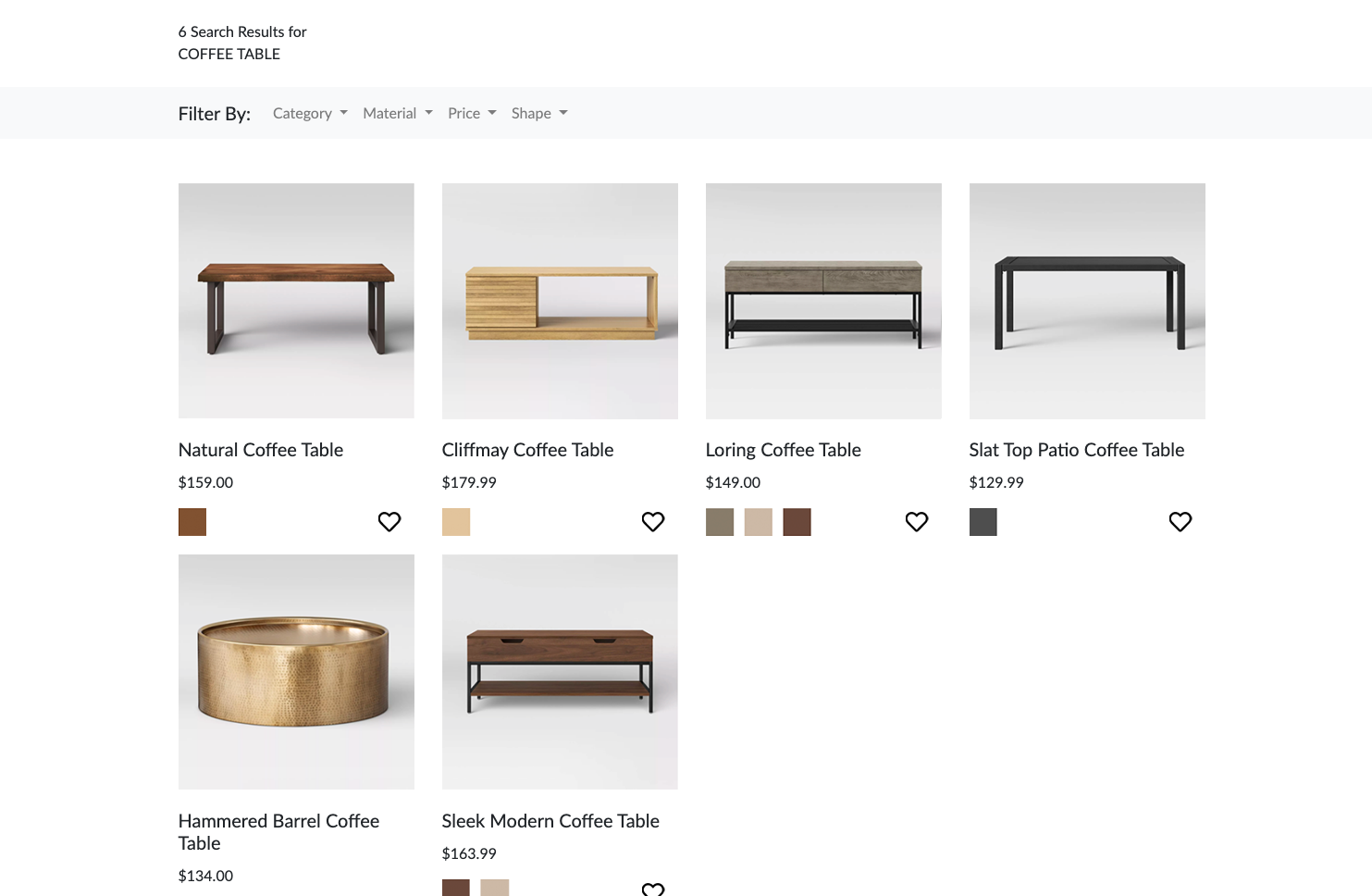1372x896 pixels.
Task: Choose dark brown swatch for Loring table
Action: click(797, 522)
